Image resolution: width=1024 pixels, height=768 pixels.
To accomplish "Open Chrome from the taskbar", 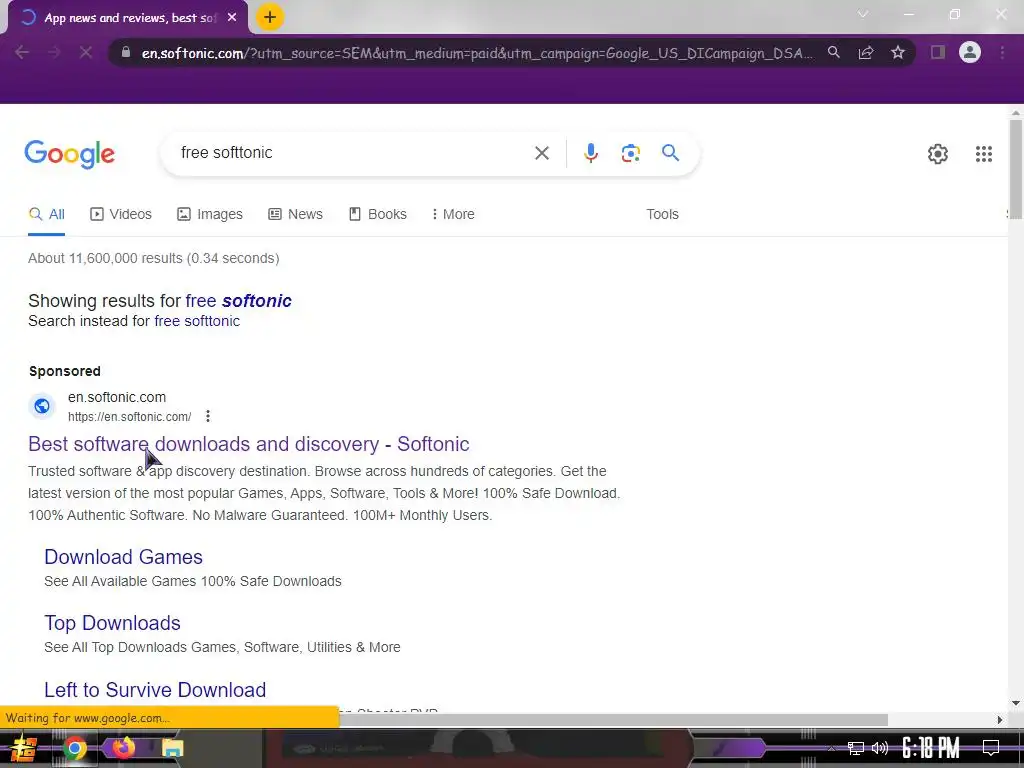I will (74, 748).
